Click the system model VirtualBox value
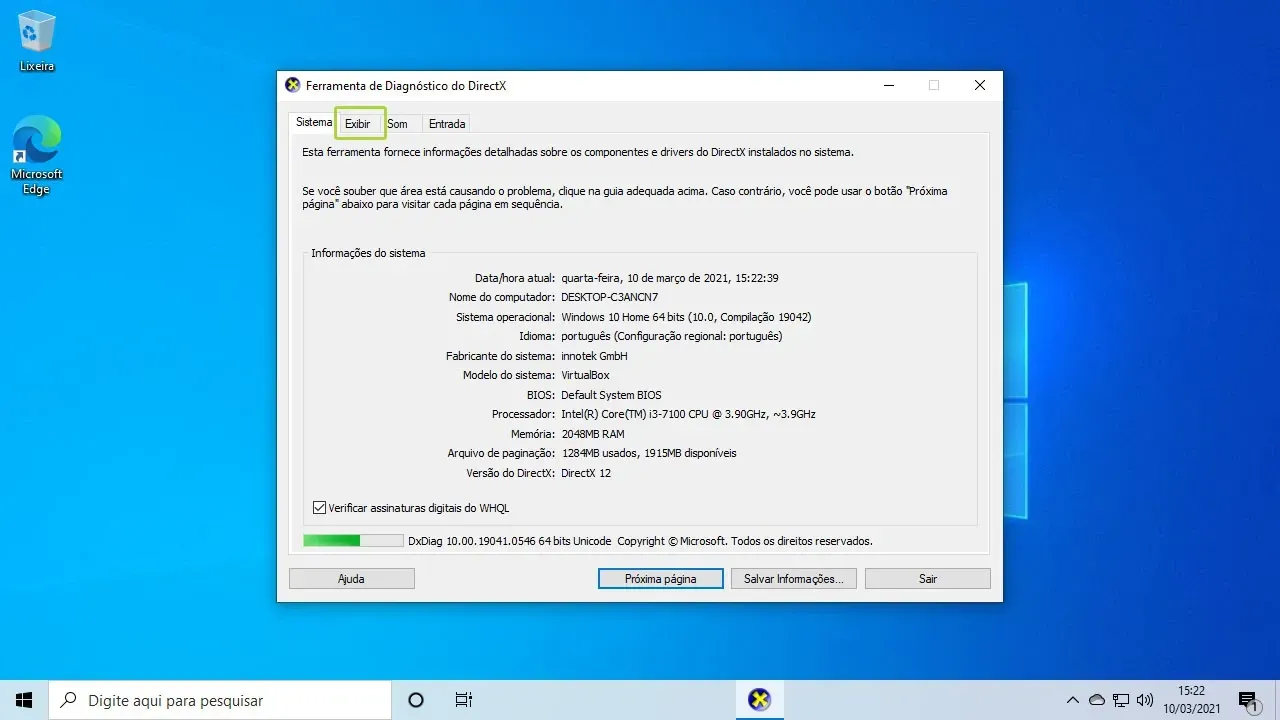Viewport: 1280px width, 720px height. pos(585,375)
